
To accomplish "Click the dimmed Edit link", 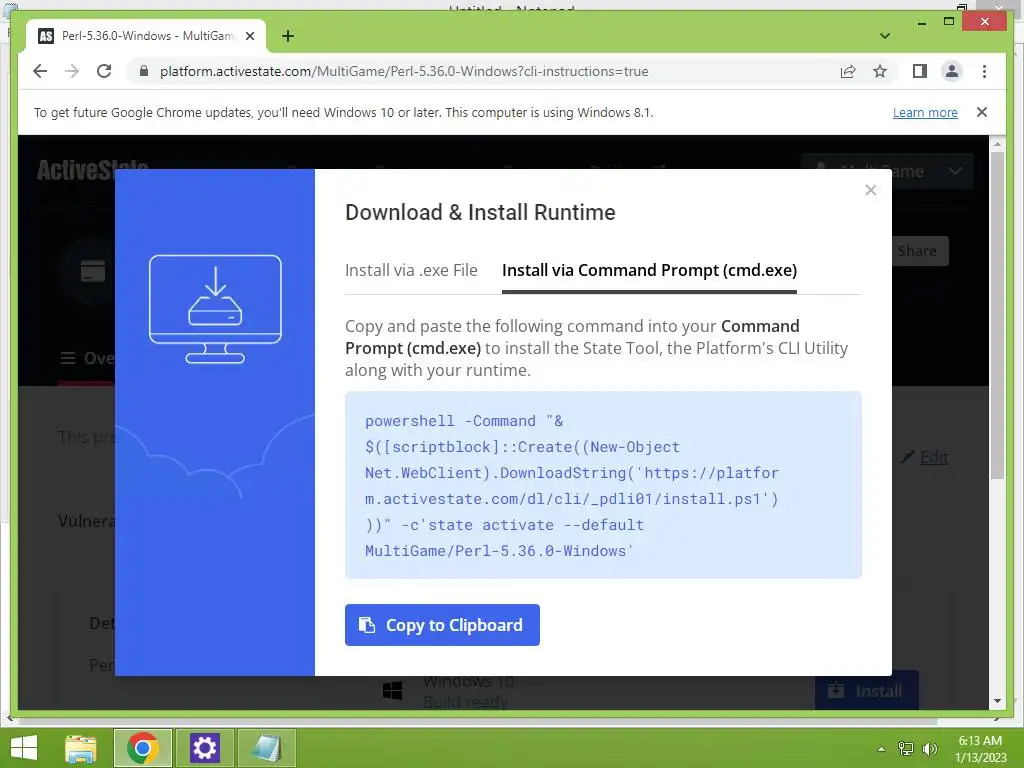I will (x=933, y=457).
